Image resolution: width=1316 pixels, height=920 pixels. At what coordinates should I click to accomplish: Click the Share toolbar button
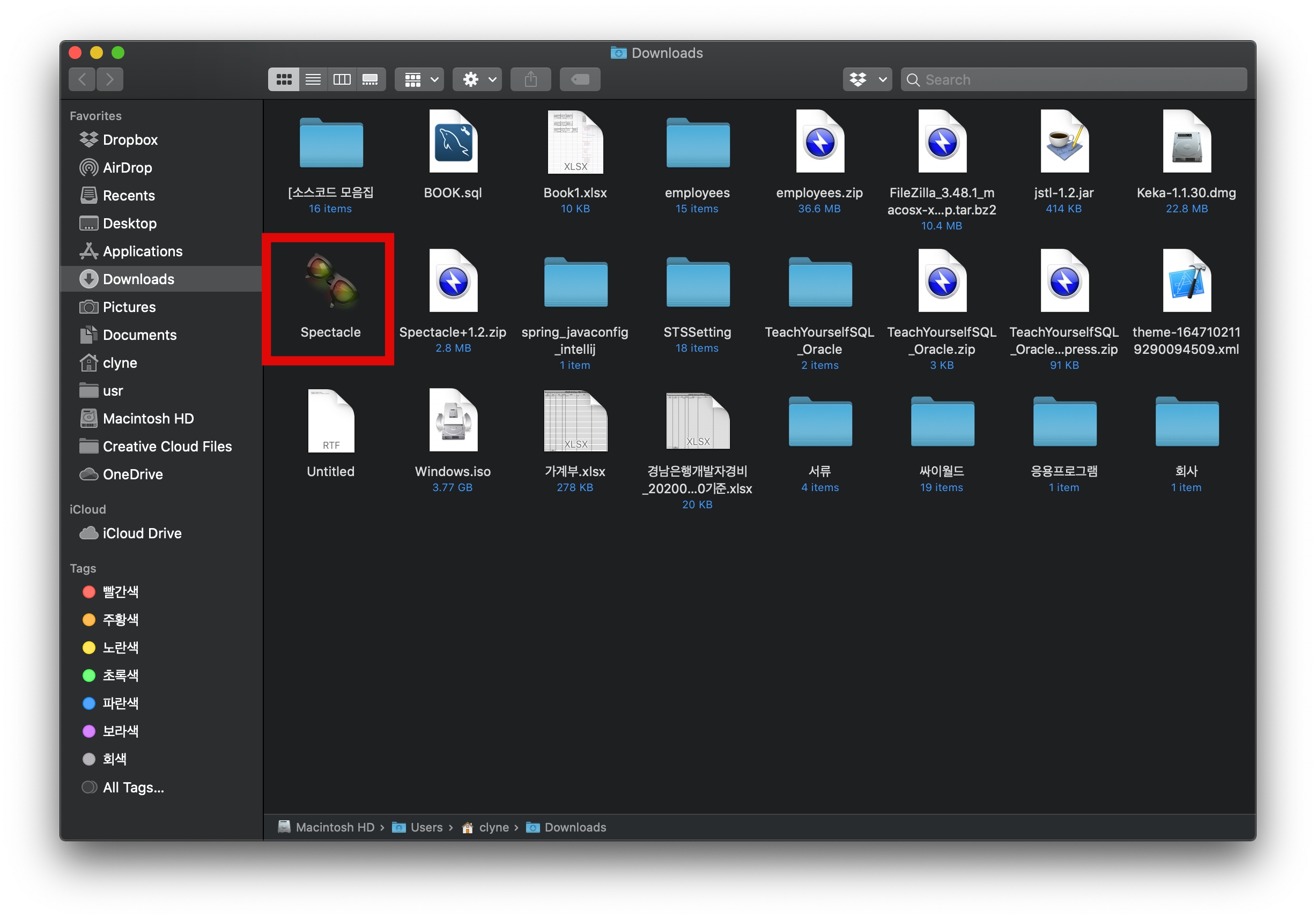[x=531, y=80]
